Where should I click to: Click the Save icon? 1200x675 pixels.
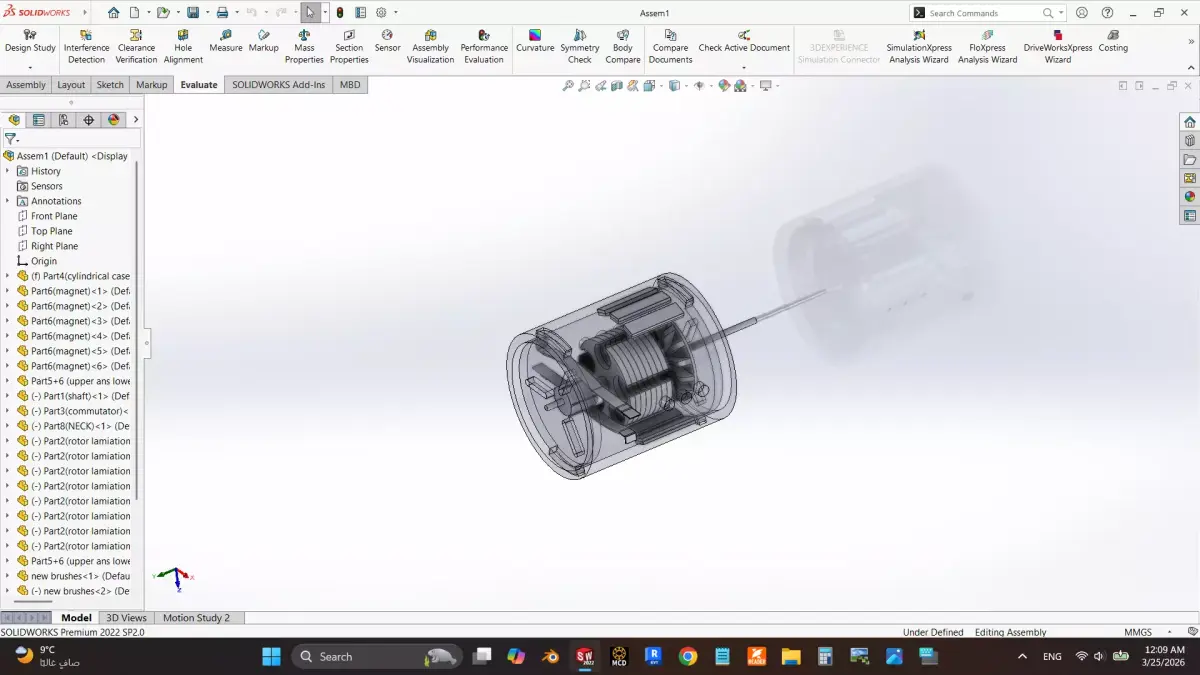(x=193, y=13)
